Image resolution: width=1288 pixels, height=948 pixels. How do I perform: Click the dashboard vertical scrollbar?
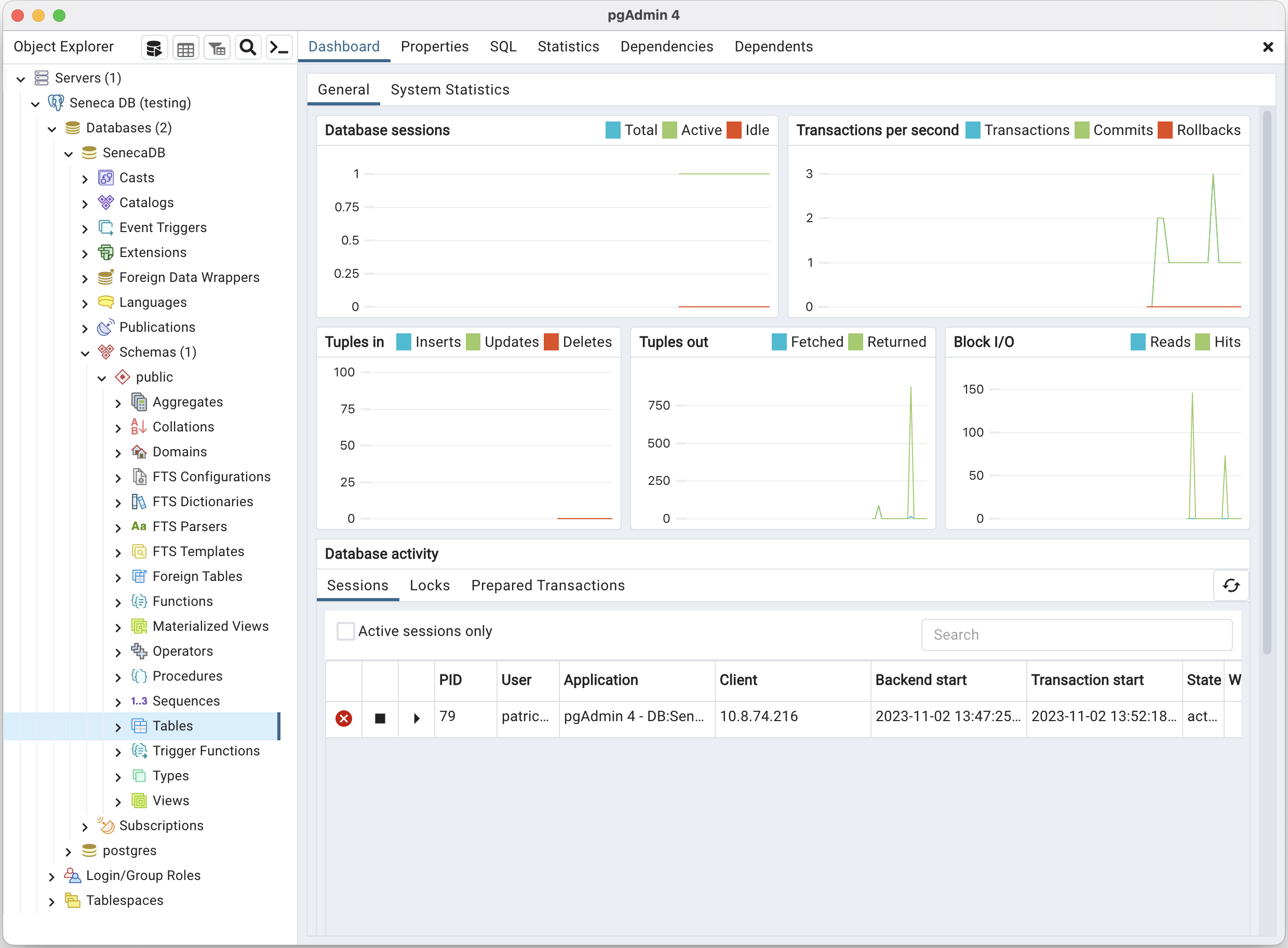tap(1267, 382)
